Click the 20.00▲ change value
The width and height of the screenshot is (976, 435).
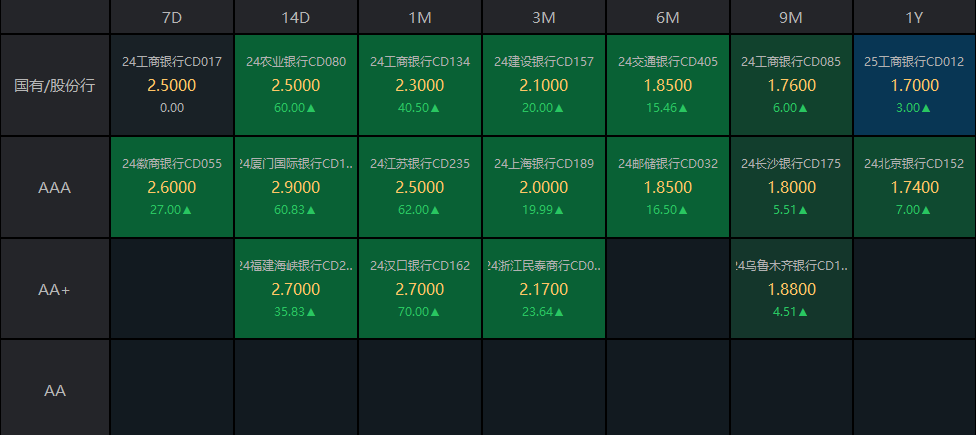coord(543,108)
